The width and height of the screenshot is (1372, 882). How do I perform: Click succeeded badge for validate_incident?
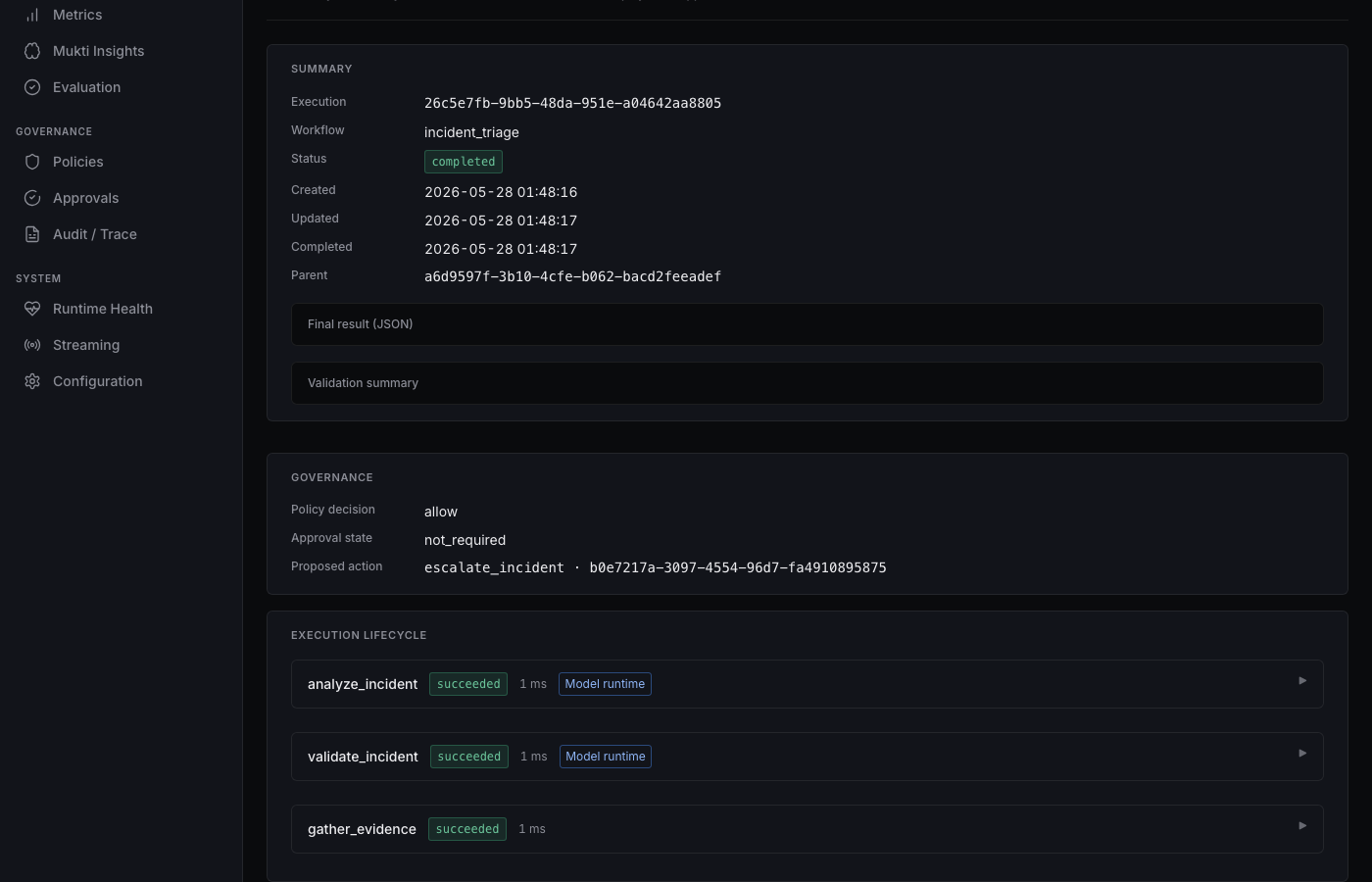pyautogui.click(x=469, y=757)
